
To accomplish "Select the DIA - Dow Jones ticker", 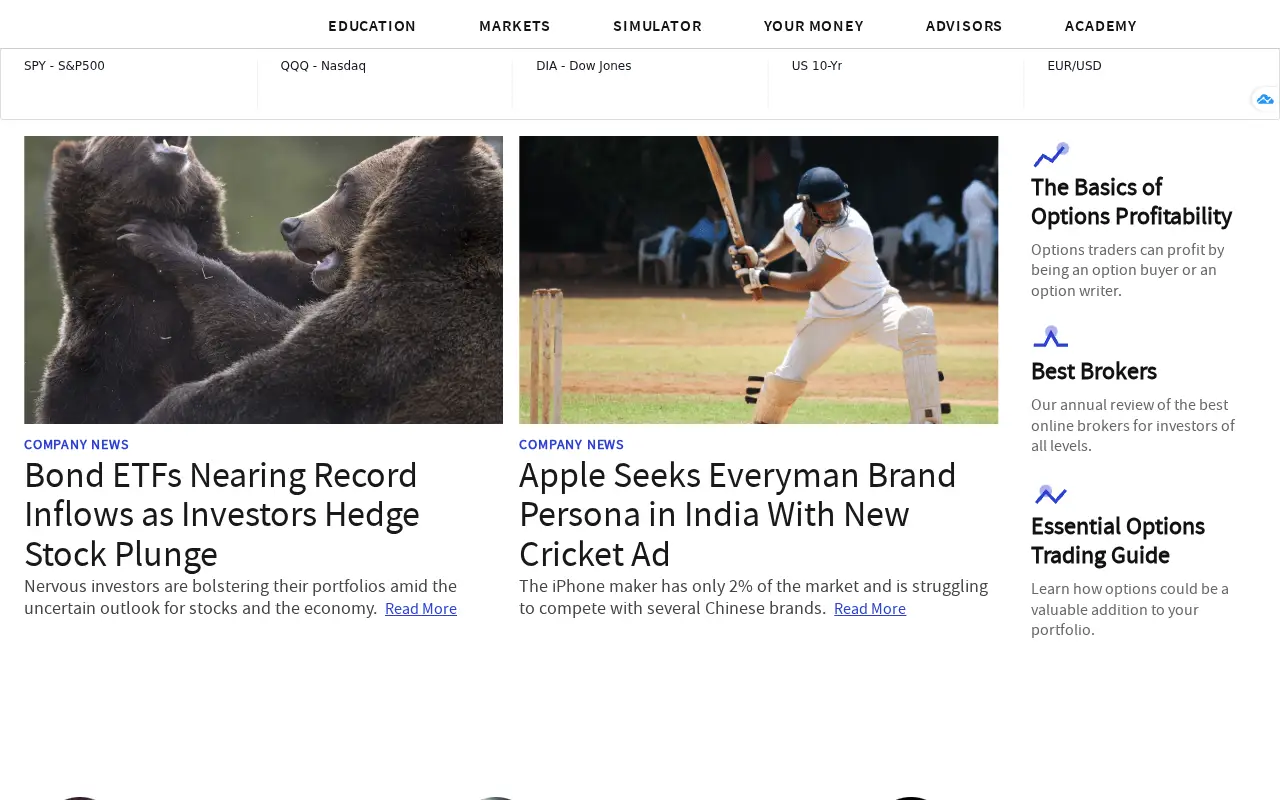I will pos(584,66).
